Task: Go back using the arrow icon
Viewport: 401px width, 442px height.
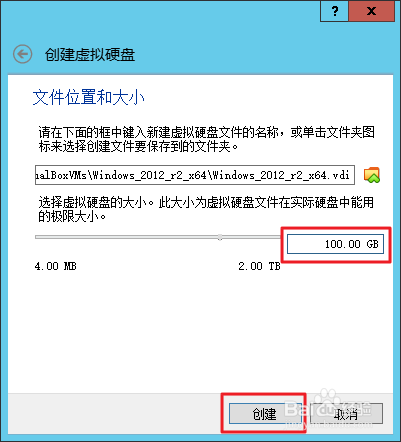Action: coord(23,54)
